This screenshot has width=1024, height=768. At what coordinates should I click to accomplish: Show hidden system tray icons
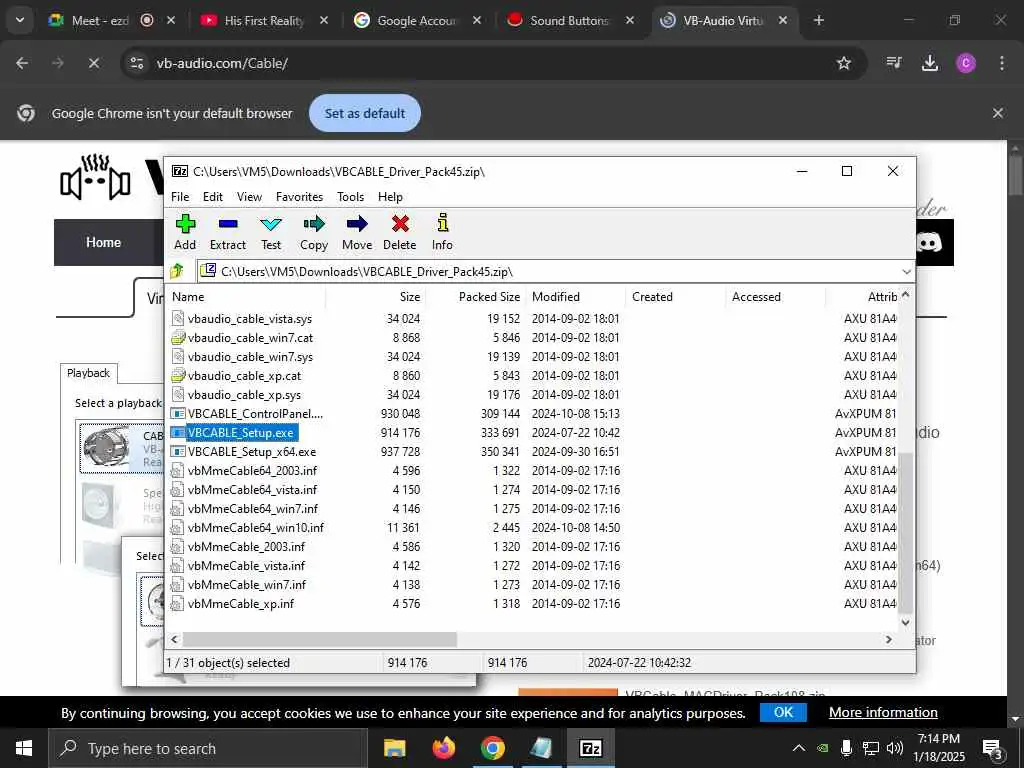799,748
